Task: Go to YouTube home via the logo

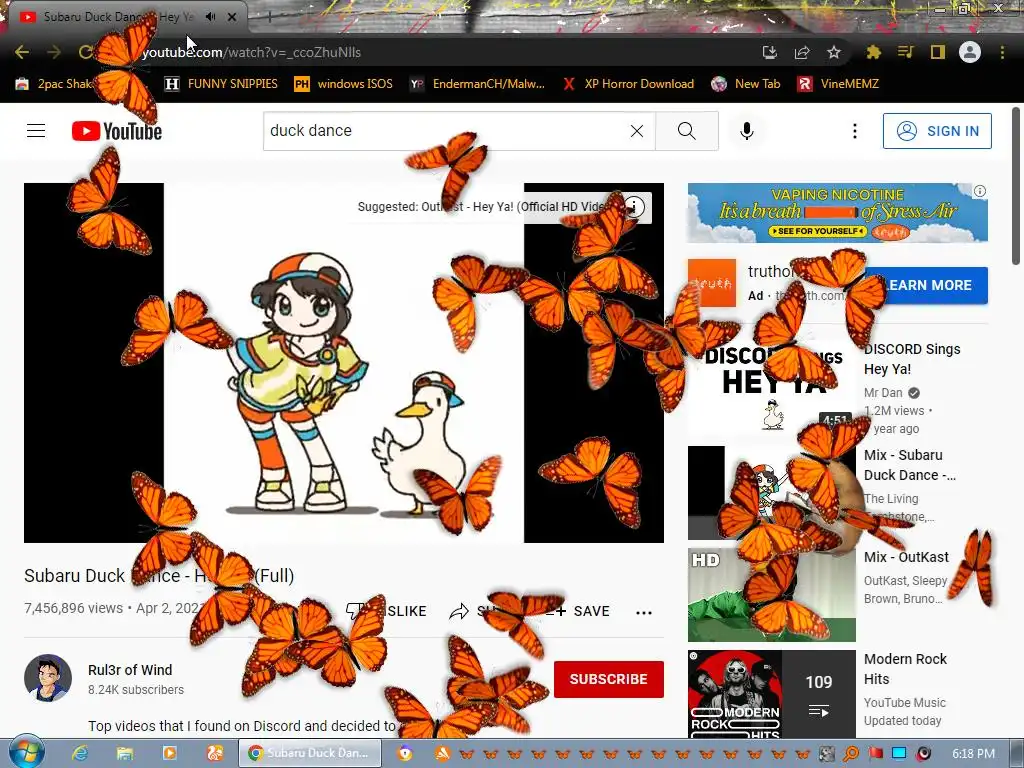Action: pyautogui.click(x=117, y=131)
